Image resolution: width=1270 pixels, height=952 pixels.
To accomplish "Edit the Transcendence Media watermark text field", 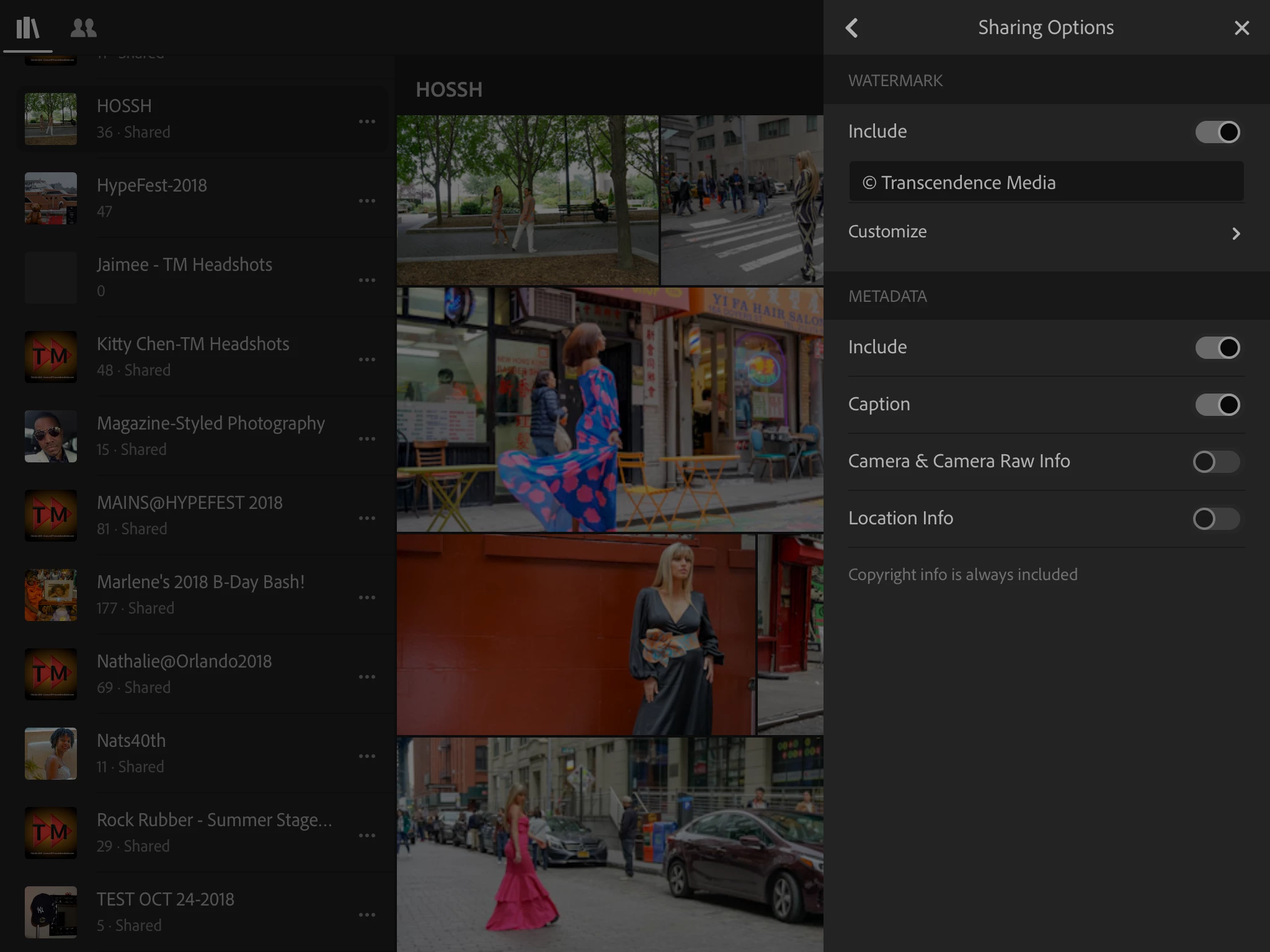I will point(1046,182).
